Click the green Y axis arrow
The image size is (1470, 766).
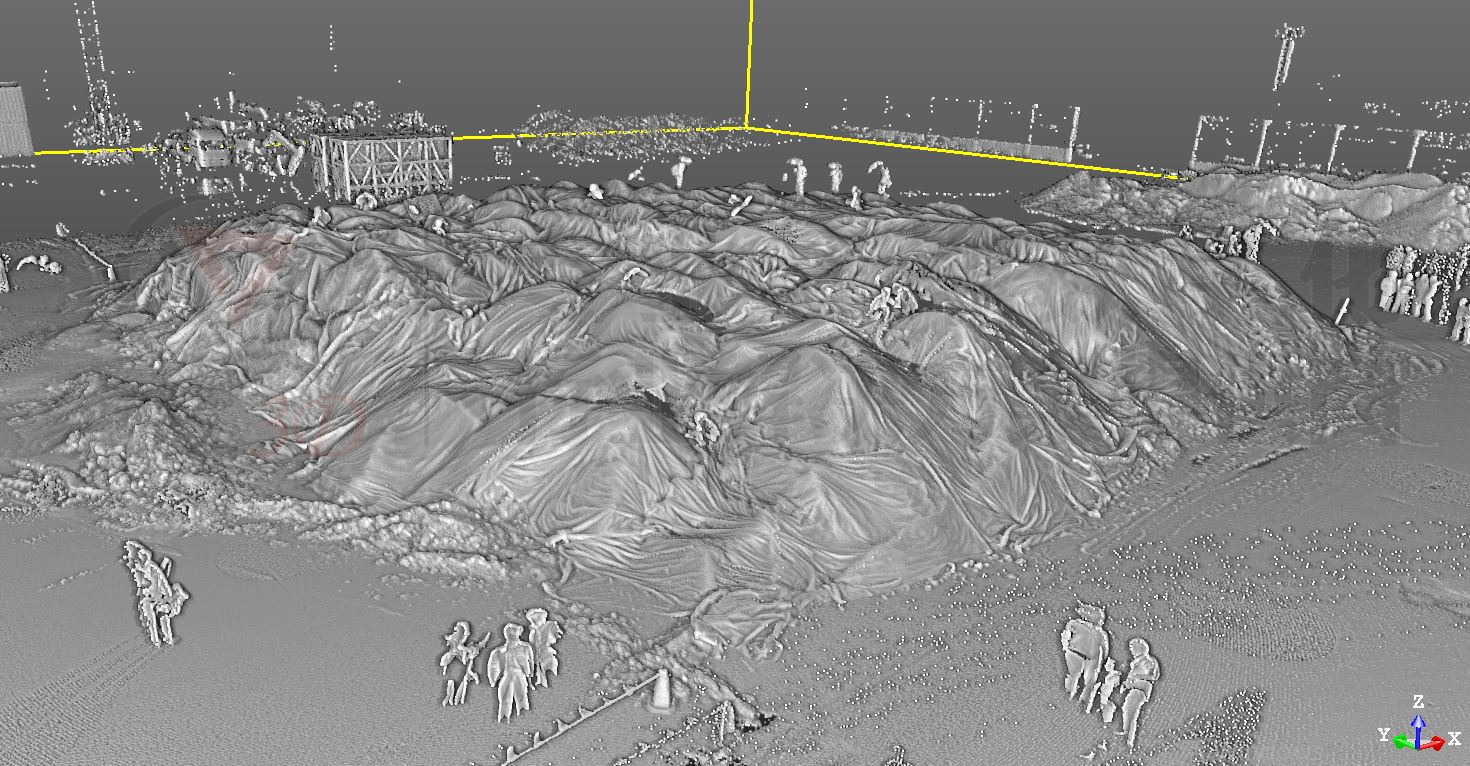[1403, 741]
